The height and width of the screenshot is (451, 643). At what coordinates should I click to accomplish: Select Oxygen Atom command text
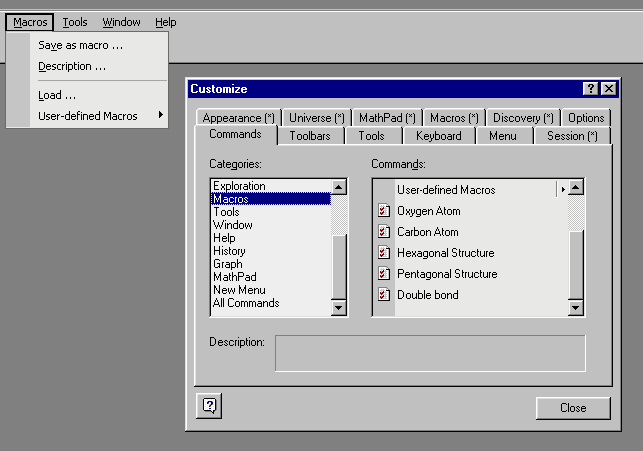click(x=429, y=211)
